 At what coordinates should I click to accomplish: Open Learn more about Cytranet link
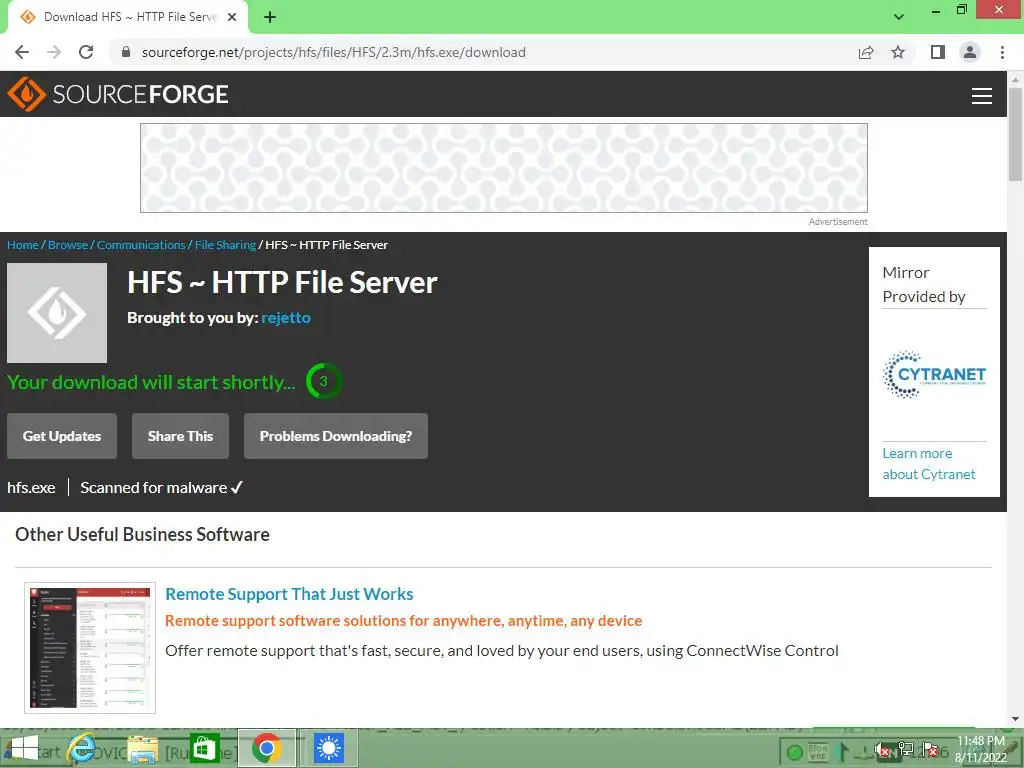click(929, 464)
